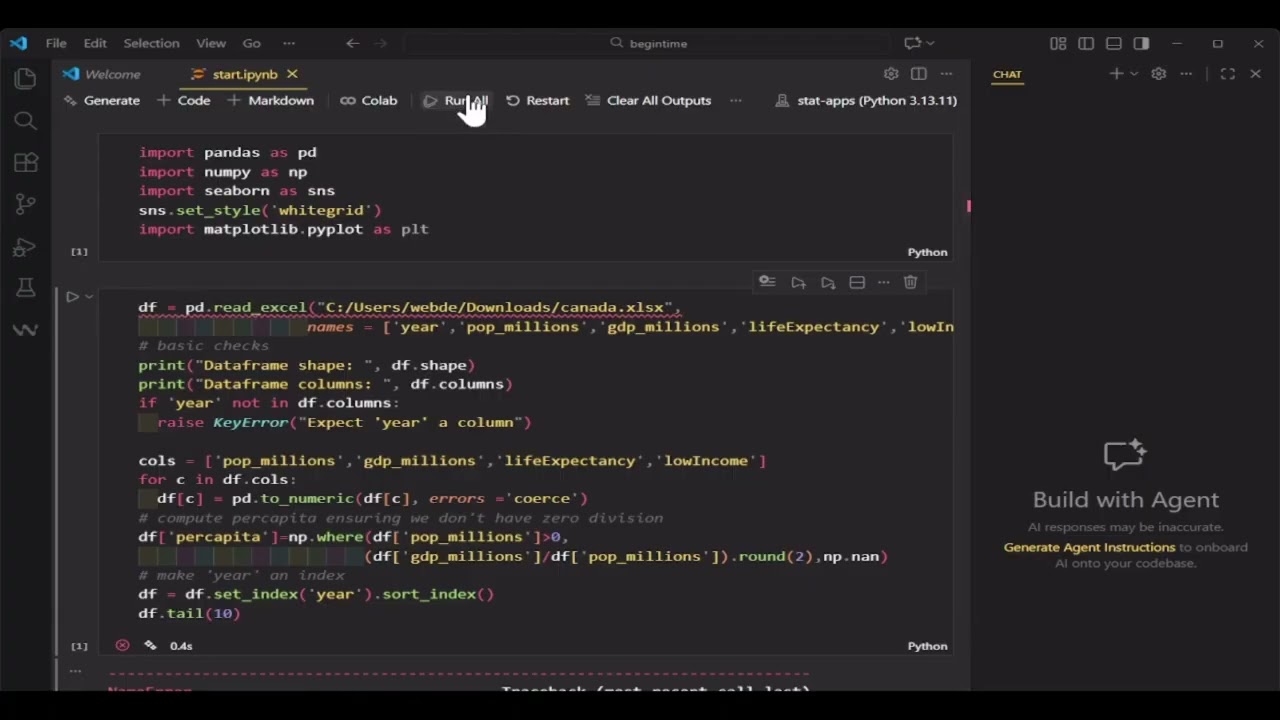This screenshot has width=1280, height=720.
Task: Go forward with the right arrow in title bar
Action: (380, 43)
